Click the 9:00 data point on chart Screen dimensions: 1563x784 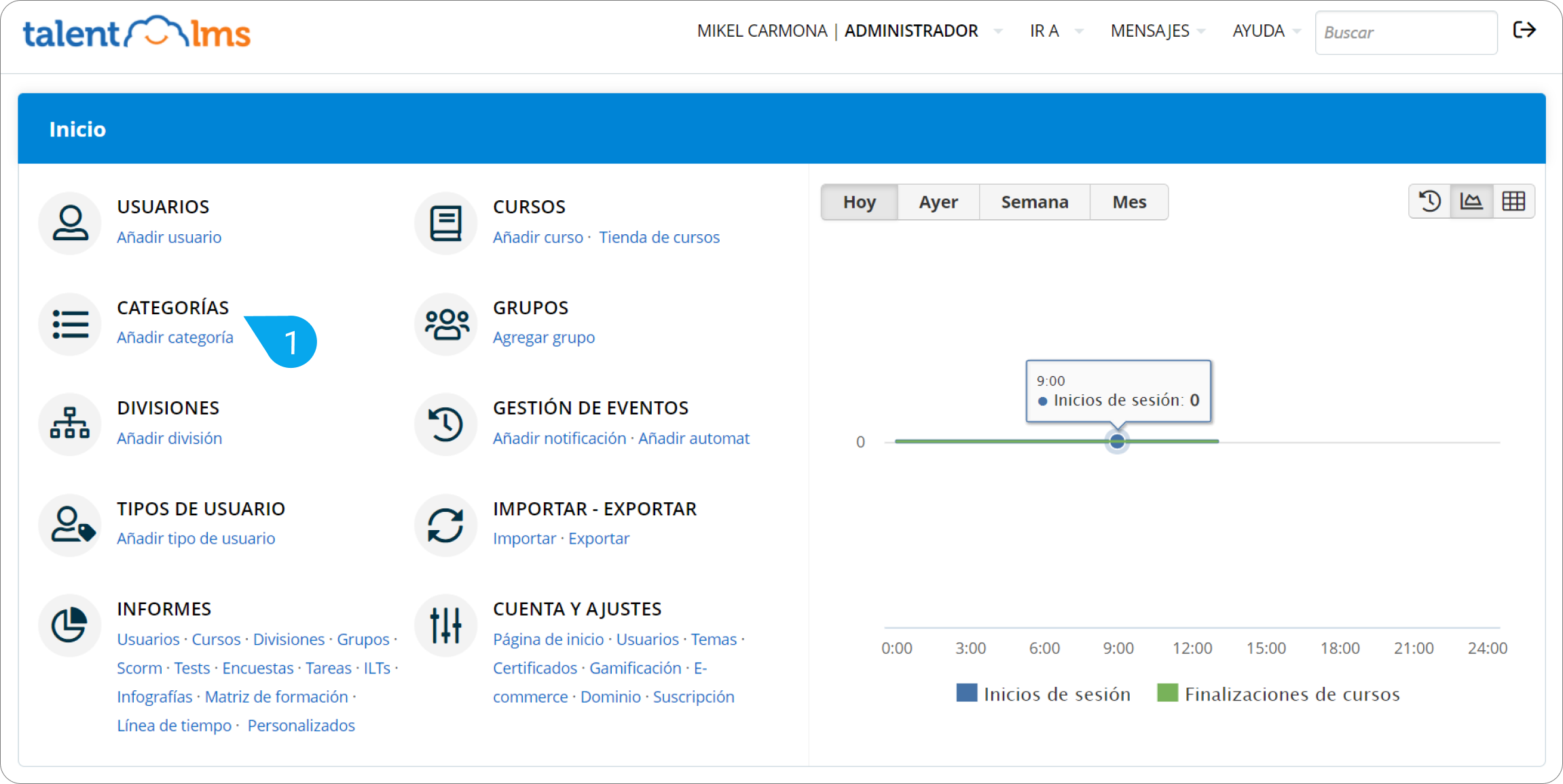1117,441
